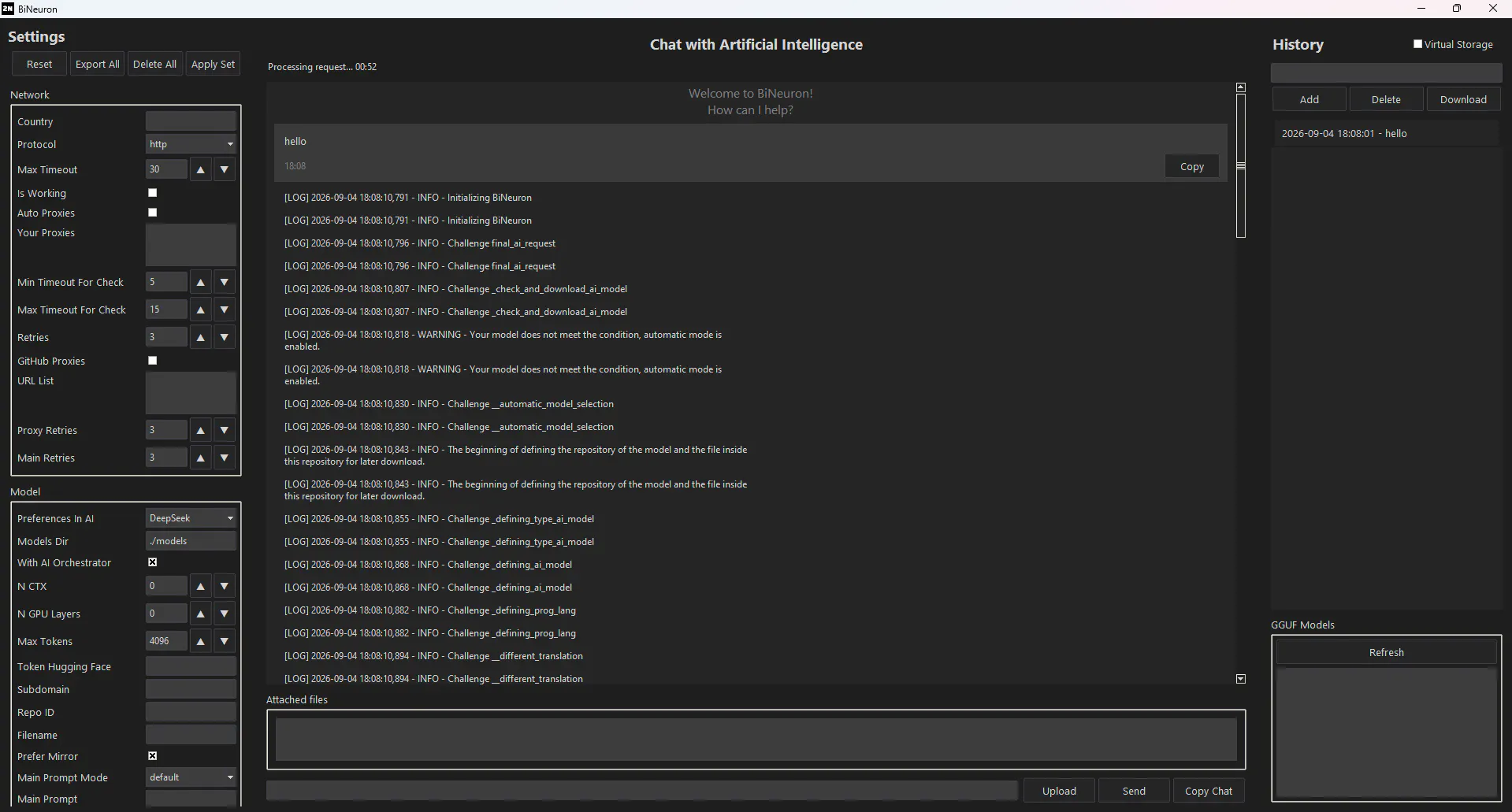The width and height of the screenshot is (1512, 812).
Task: Click the Max Timeout value 30
Action: click(166, 169)
